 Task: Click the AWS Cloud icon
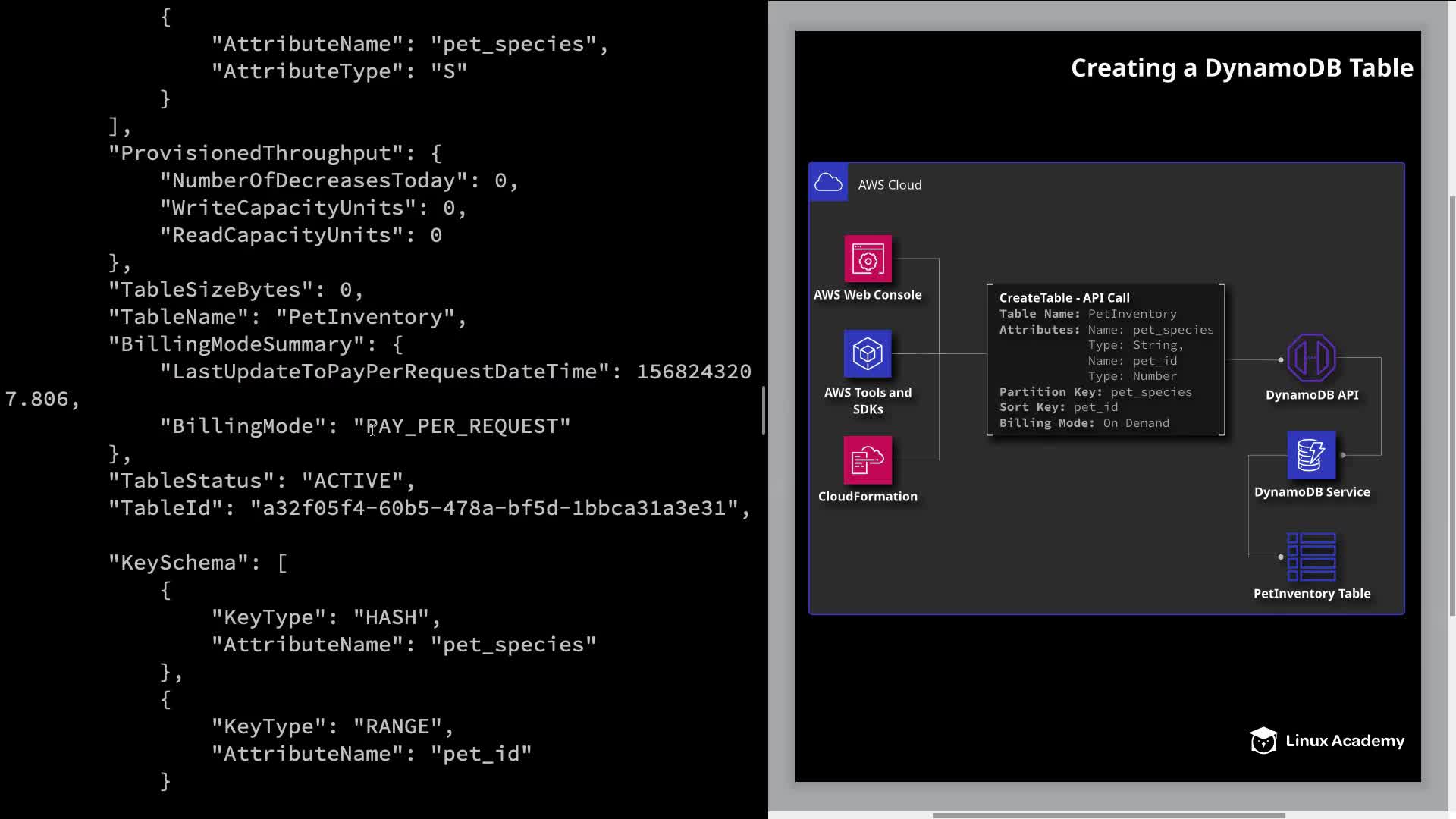pyautogui.click(x=828, y=183)
